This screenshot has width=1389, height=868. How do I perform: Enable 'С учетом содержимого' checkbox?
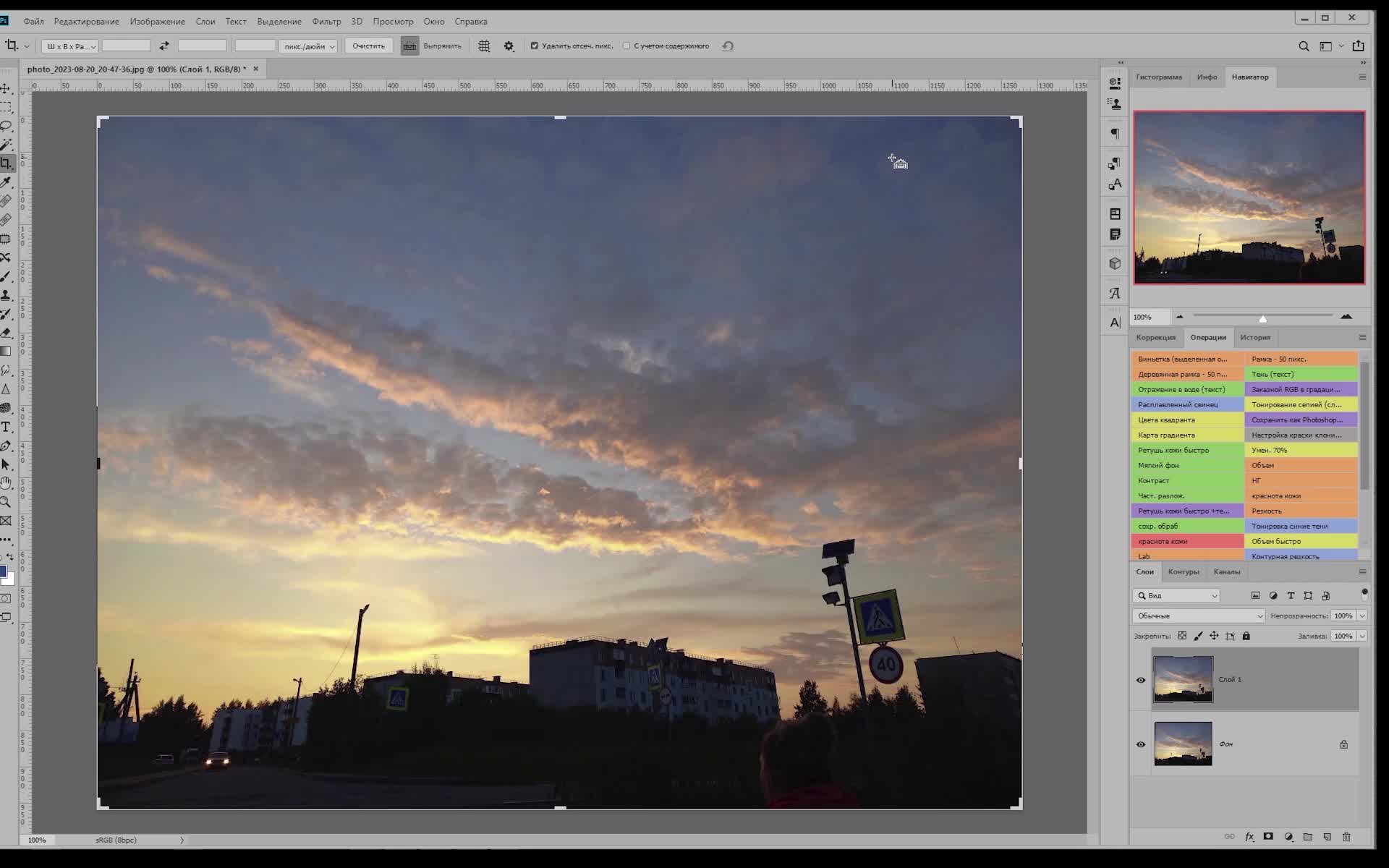pyautogui.click(x=626, y=46)
